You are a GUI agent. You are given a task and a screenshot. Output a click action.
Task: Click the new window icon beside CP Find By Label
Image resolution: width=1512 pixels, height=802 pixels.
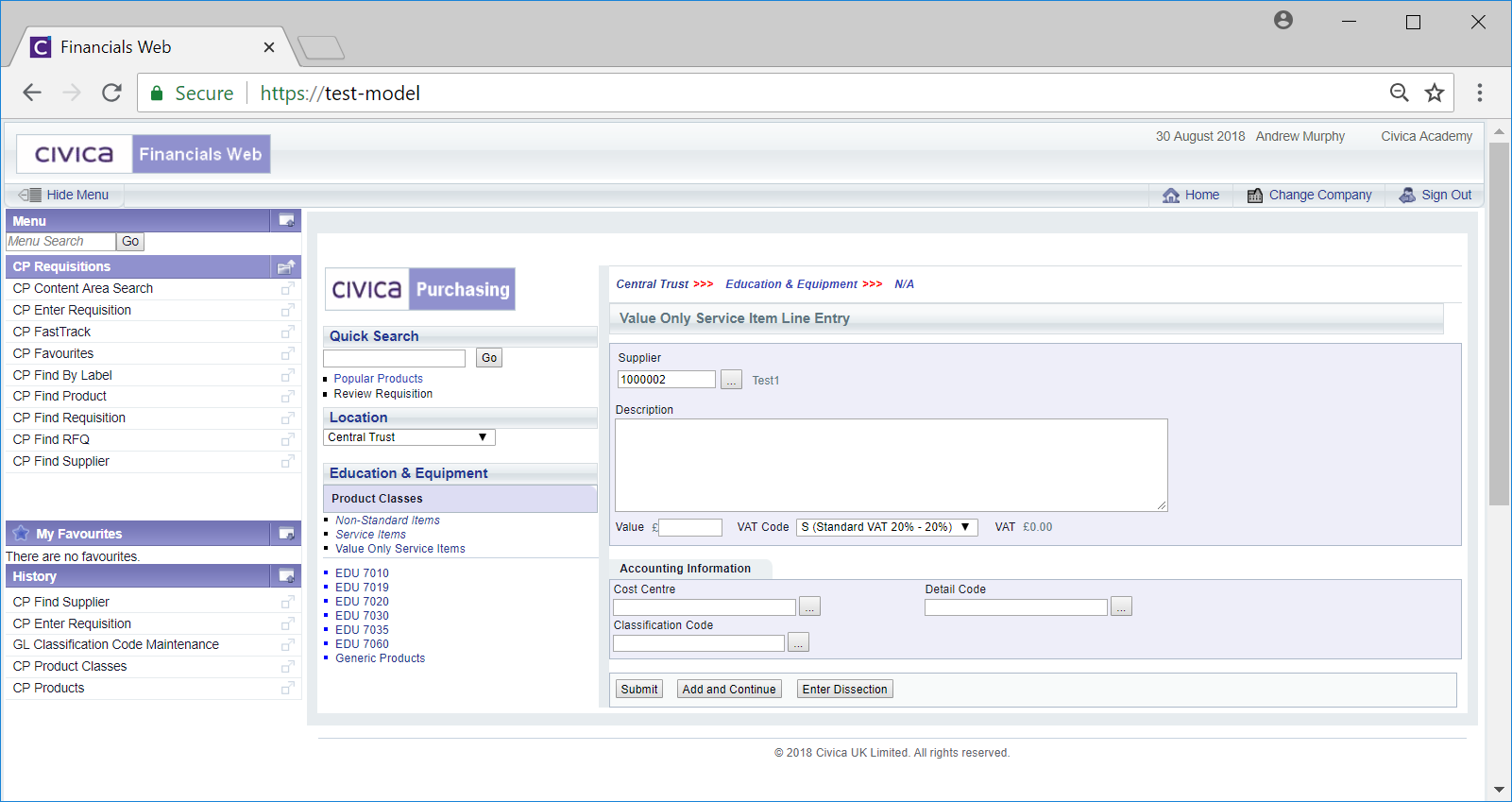[x=287, y=375]
